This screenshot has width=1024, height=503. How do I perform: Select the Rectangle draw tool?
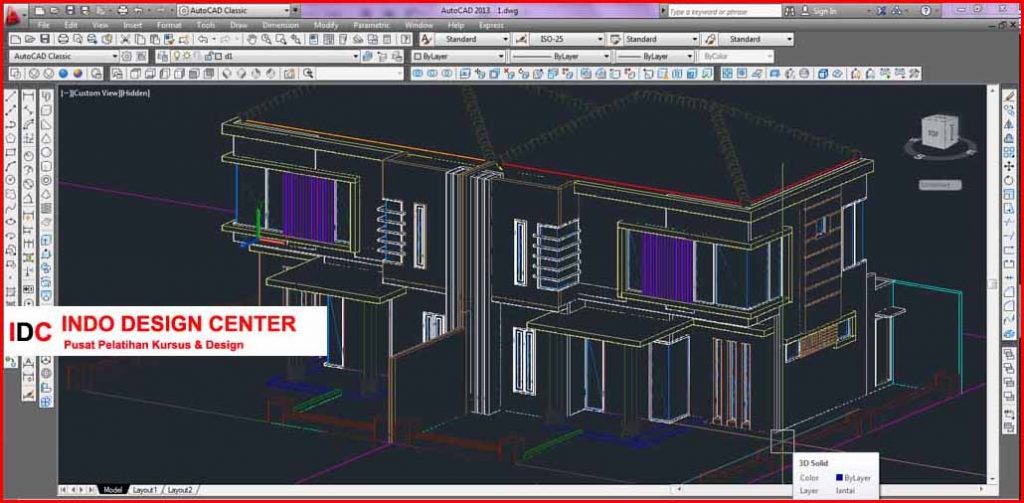11,152
